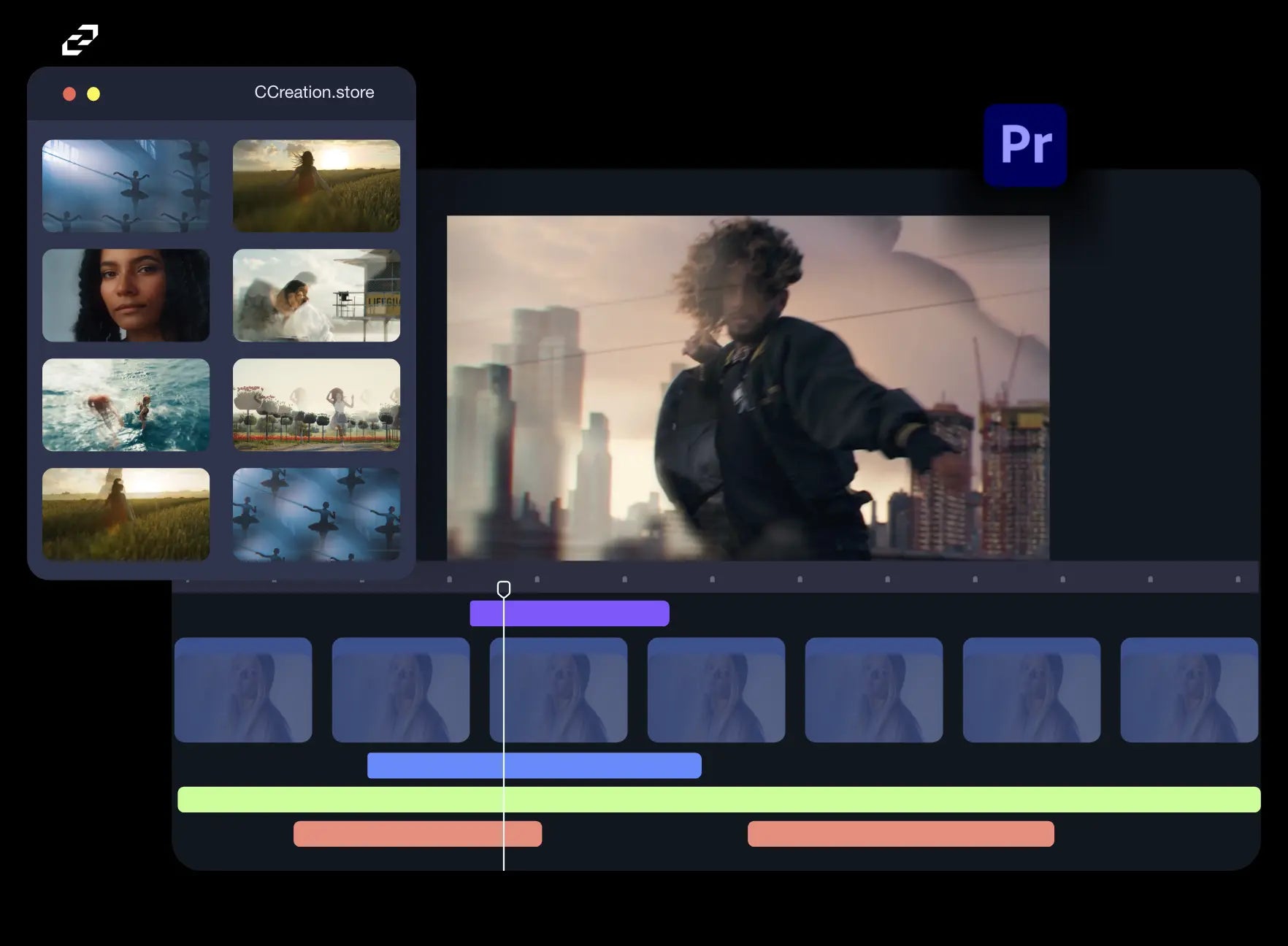Click the Adobe Premiere Pro 'Pr' icon
This screenshot has width=1288, height=946.
point(1025,145)
